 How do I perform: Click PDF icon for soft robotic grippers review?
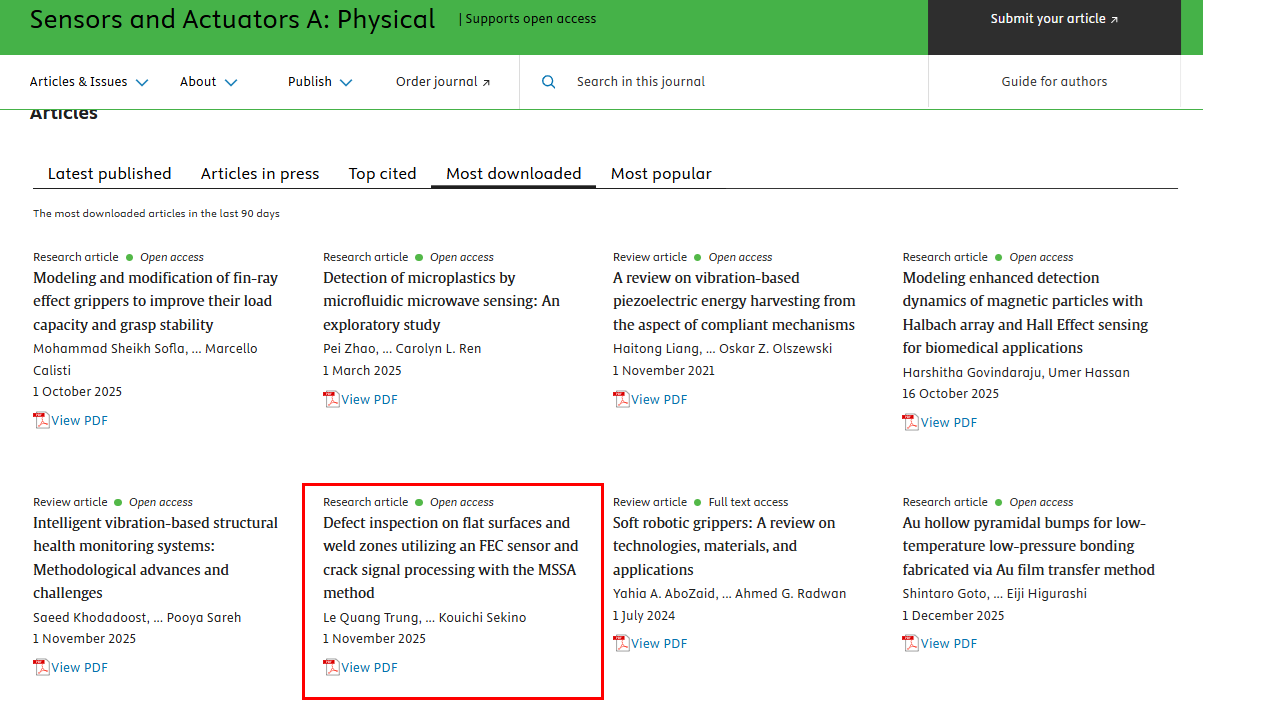coord(621,644)
